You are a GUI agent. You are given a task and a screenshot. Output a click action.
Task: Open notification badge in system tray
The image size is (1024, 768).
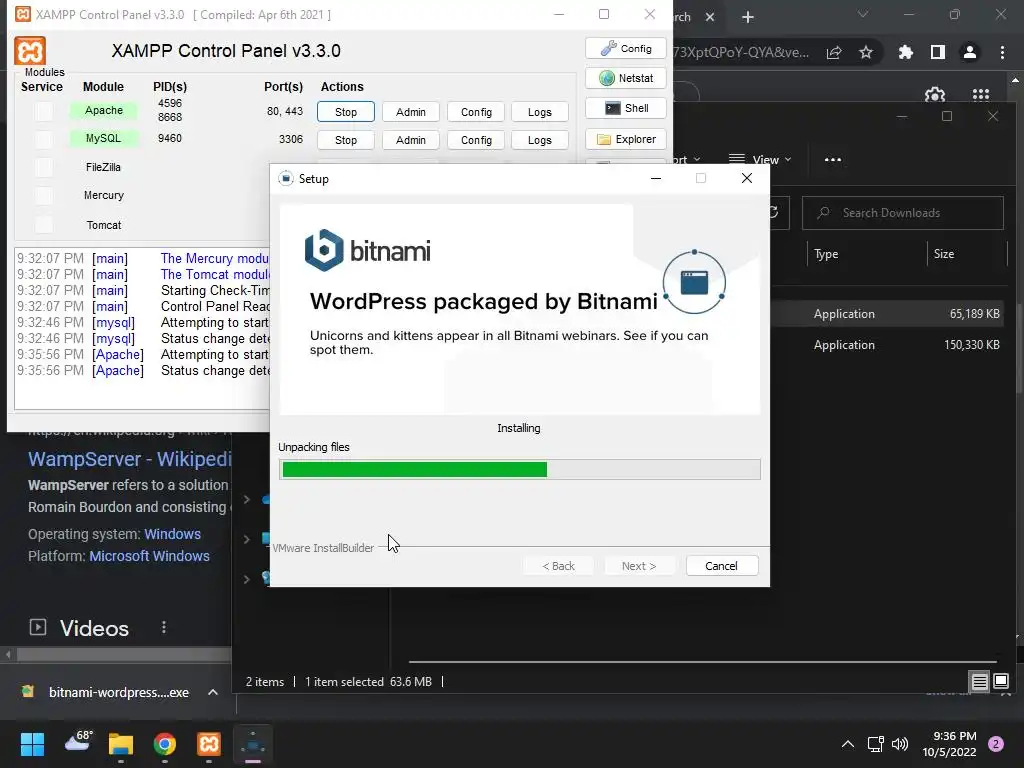pos(996,744)
